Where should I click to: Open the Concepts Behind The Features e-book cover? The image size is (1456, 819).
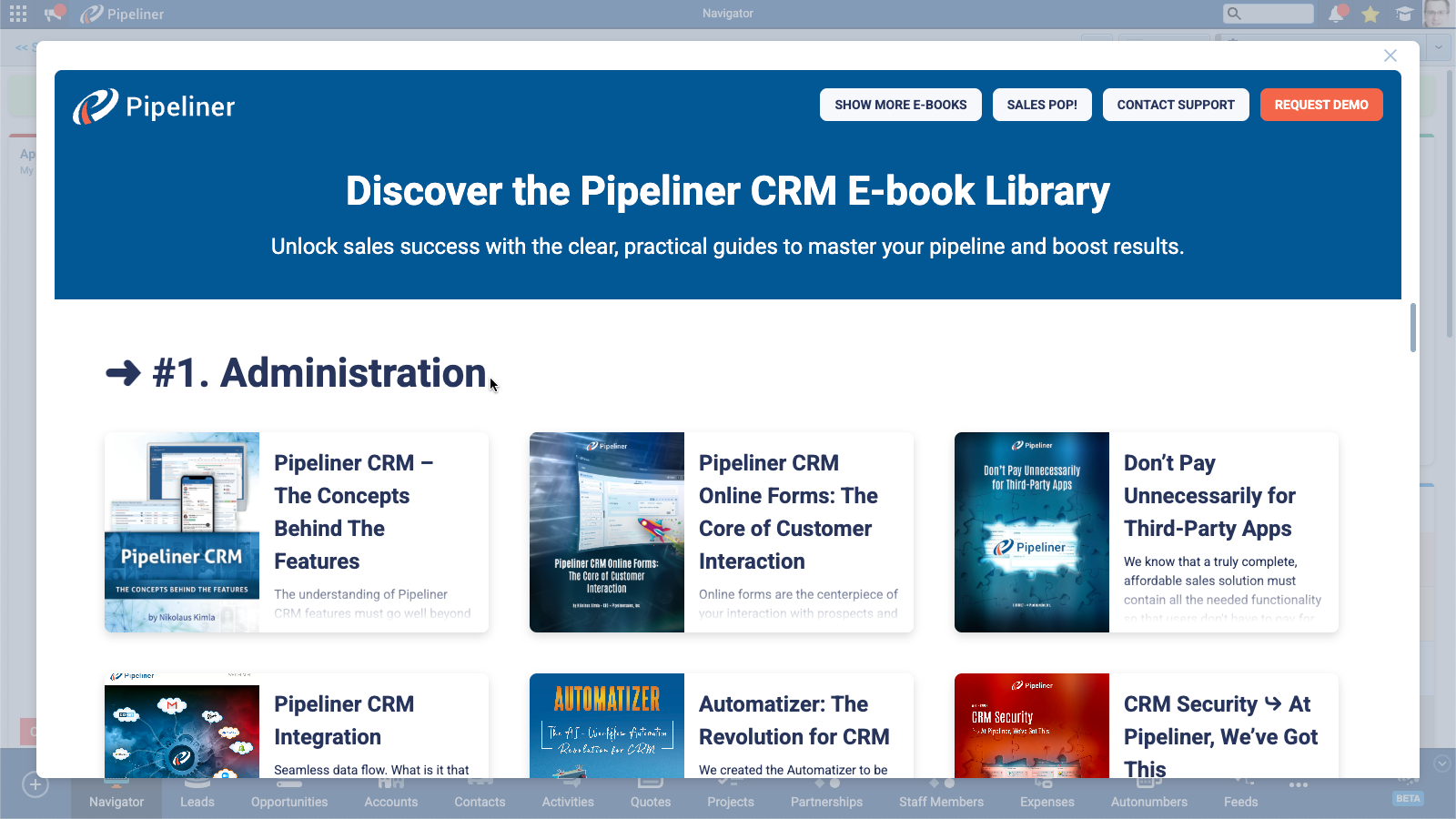point(182,532)
